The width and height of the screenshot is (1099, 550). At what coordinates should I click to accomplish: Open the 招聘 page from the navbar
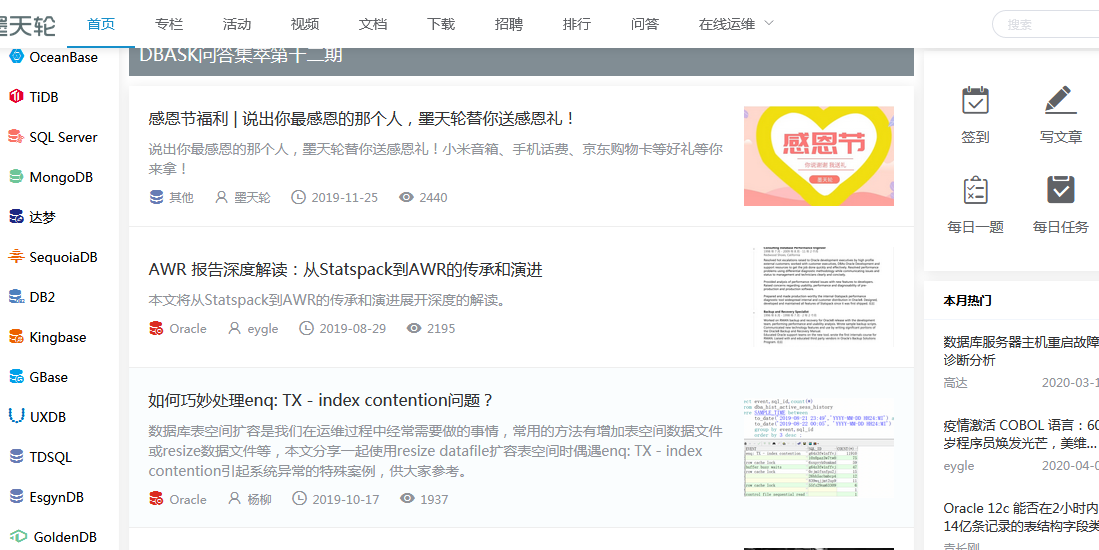click(509, 24)
